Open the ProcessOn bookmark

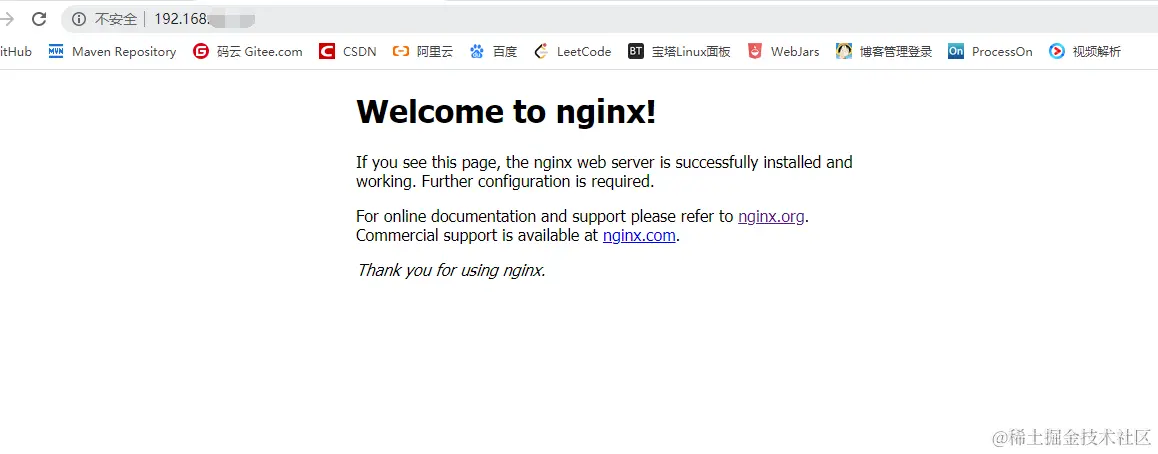click(x=990, y=52)
